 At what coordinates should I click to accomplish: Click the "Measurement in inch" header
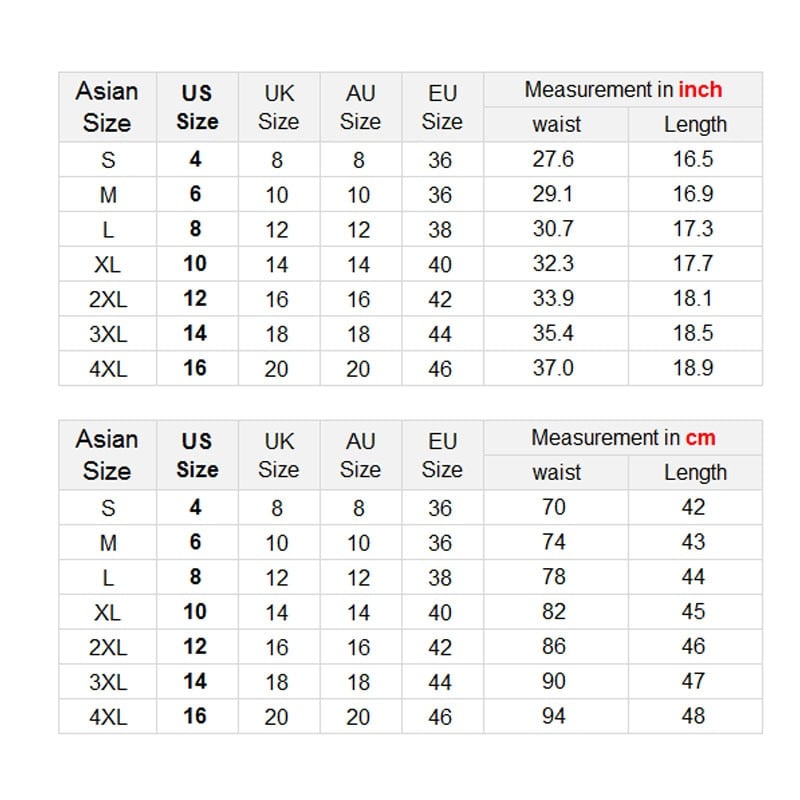coord(623,90)
